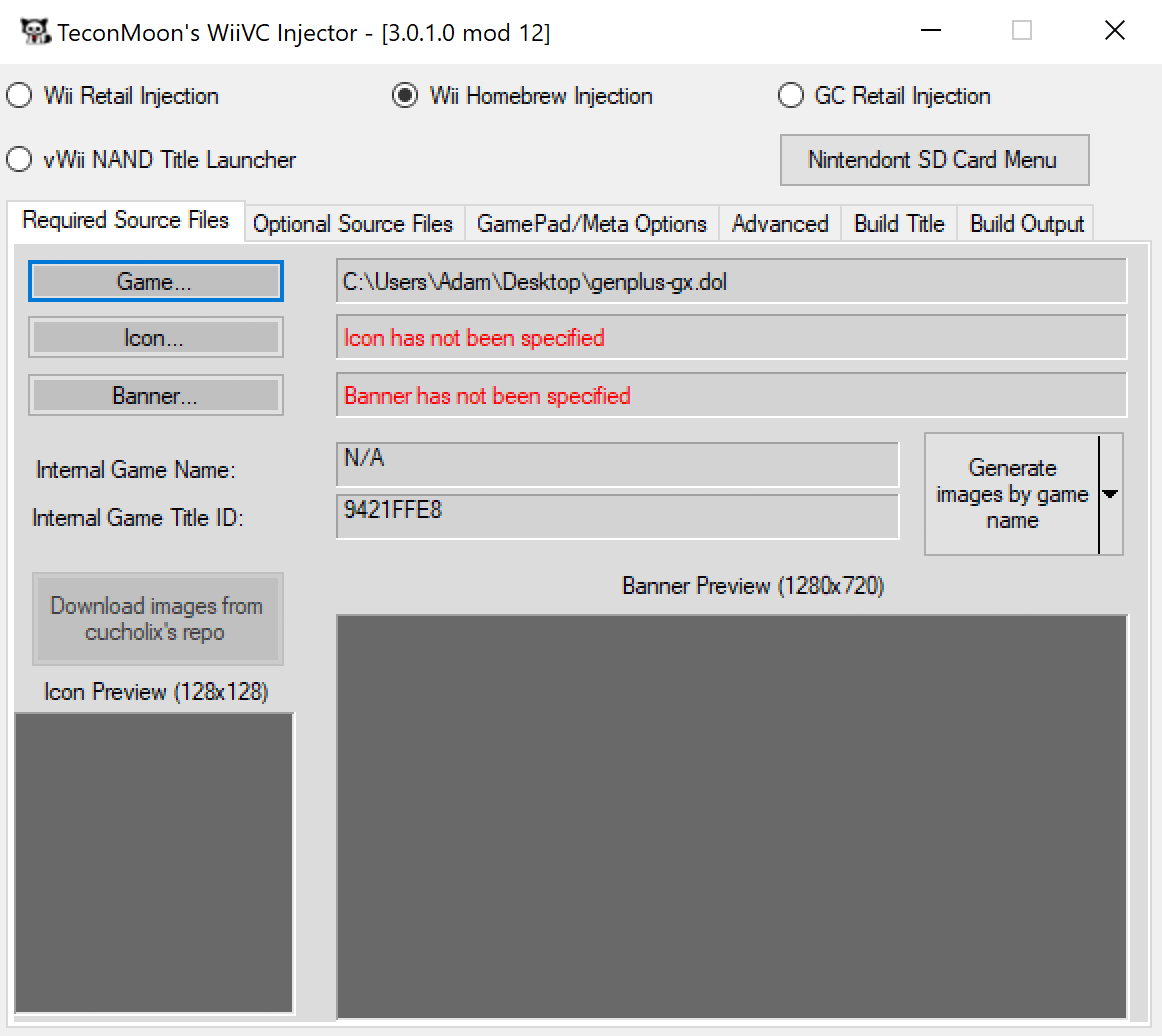
Task: Click the 'Internal Game Title ID:' label
Action: click(138, 517)
